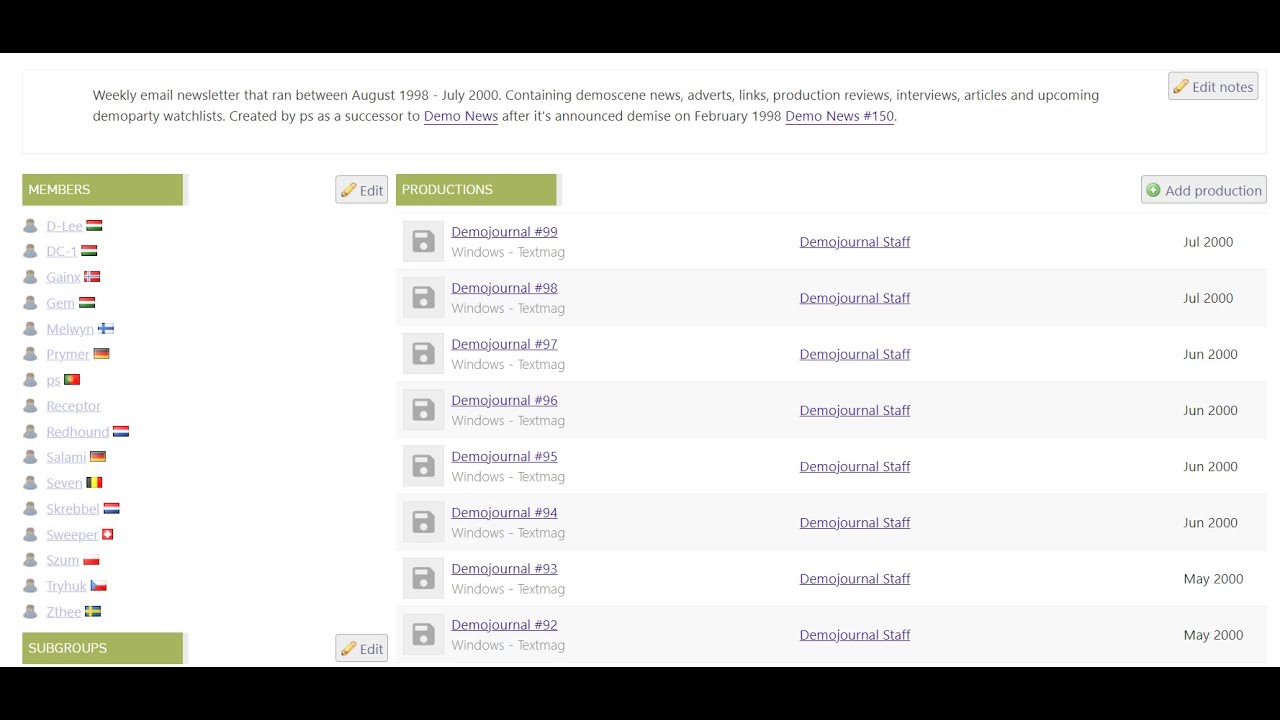This screenshot has width=1280, height=720.
Task: Click the Edit button for Subgroups
Action: click(x=361, y=648)
